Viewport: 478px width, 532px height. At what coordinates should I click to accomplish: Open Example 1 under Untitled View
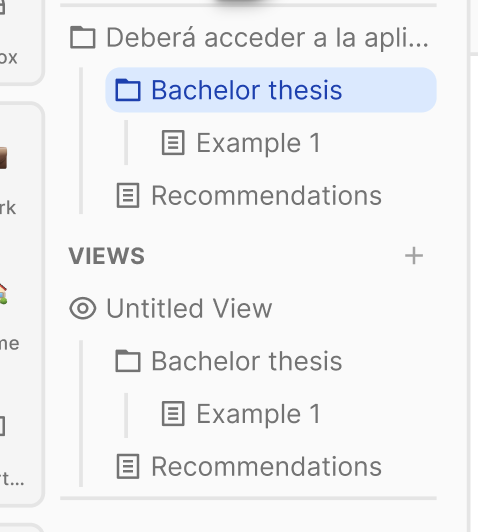259,414
